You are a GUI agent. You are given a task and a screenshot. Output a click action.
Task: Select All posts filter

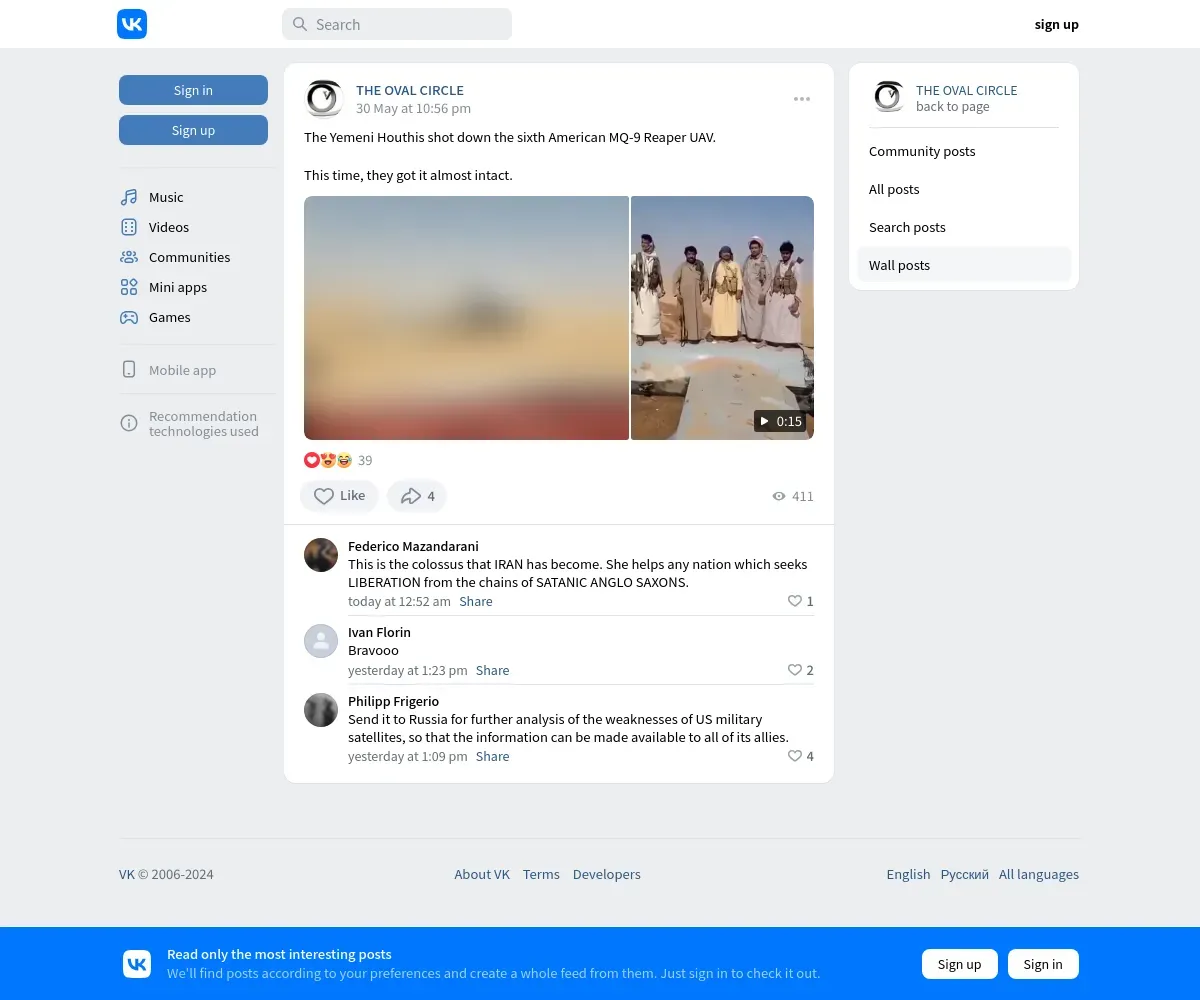point(964,189)
